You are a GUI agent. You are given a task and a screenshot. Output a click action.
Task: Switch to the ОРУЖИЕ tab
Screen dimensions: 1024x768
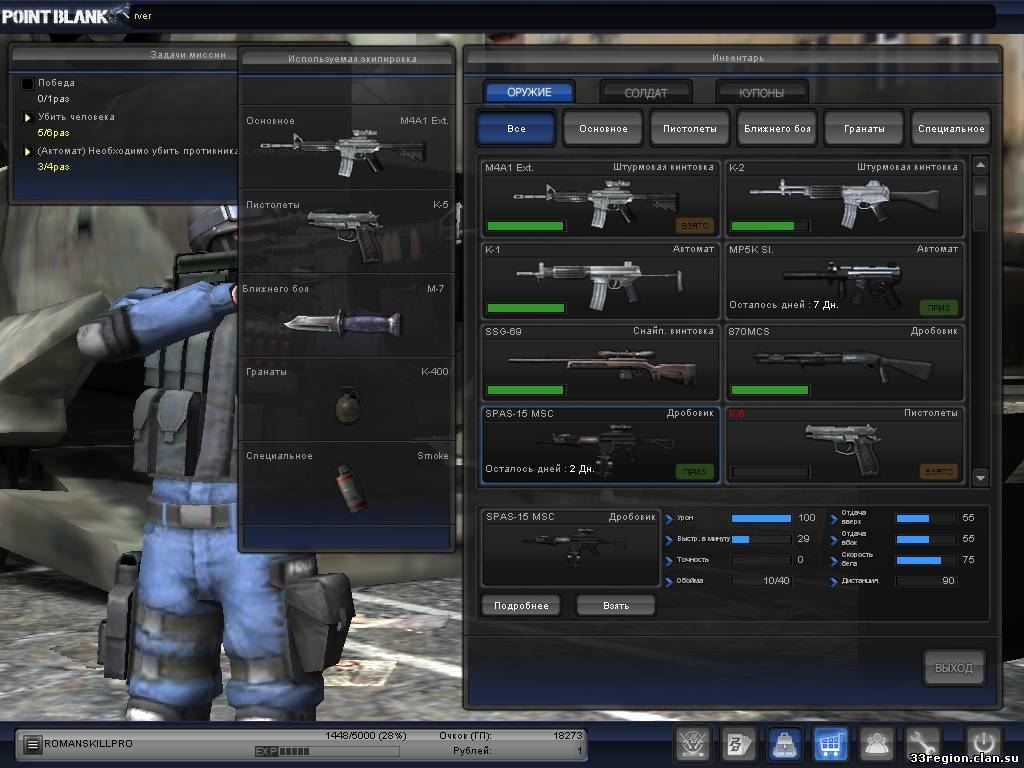(x=529, y=92)
